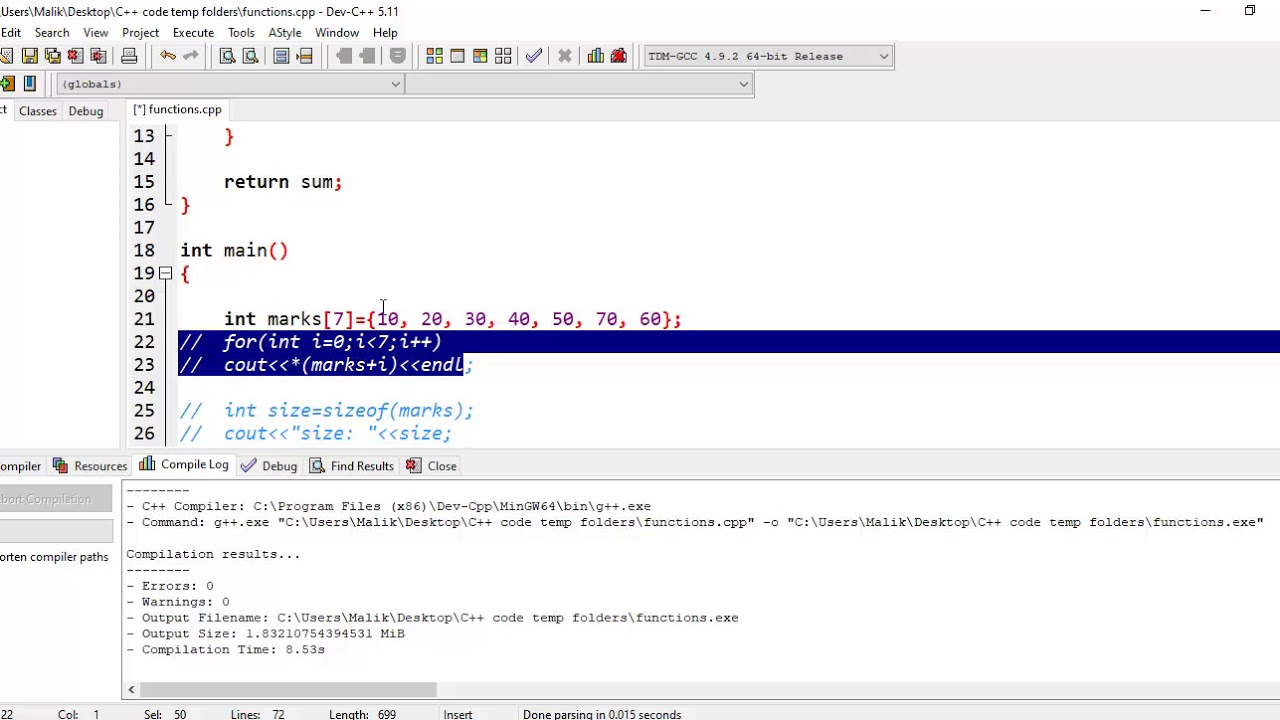
Task: Click line number 21 in the gutter
Action: (144, 319)
